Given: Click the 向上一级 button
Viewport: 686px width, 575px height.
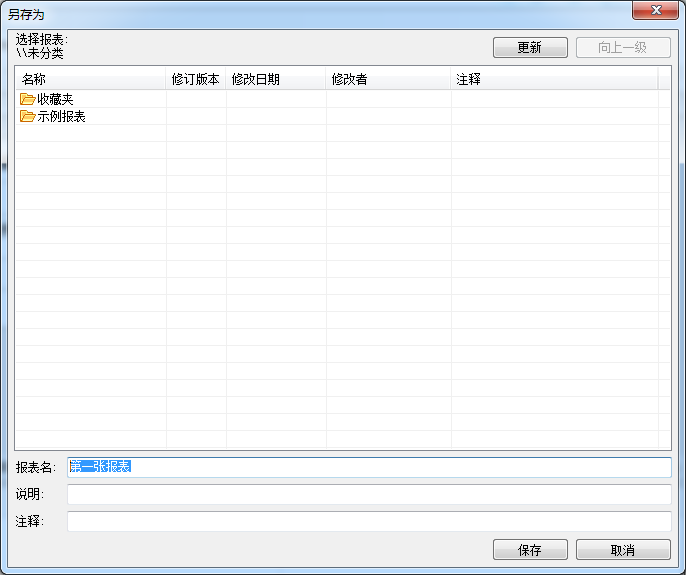Looking at the screenshot, I should coord(623,47).
